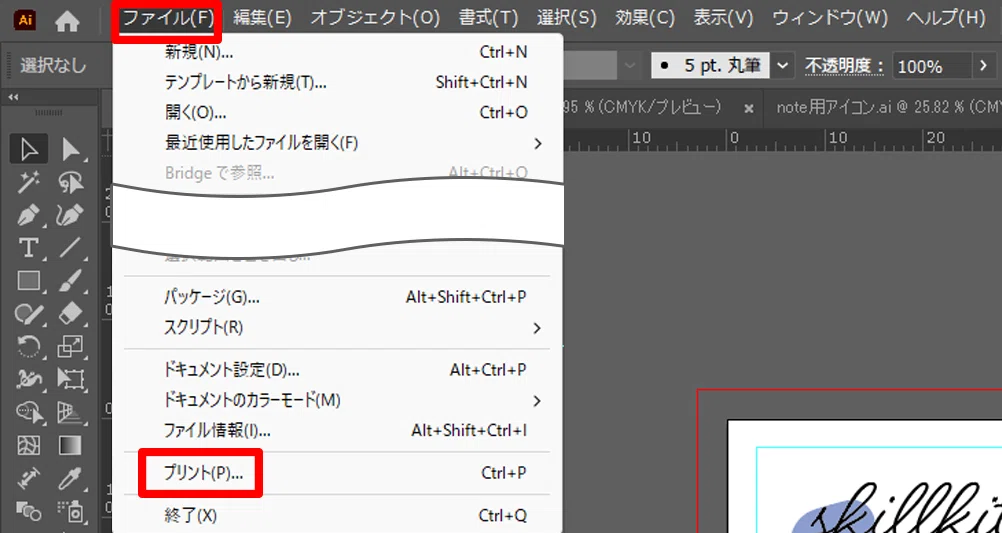Select the Selection (black arrow) tool

coord(28,150)
